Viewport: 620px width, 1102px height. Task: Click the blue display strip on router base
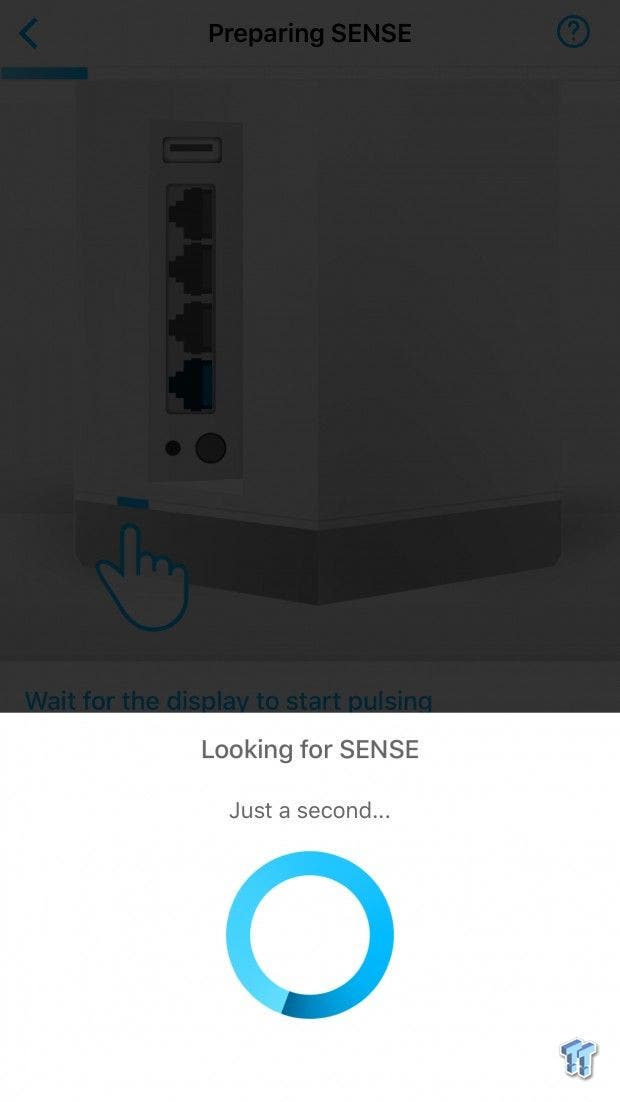133,503
